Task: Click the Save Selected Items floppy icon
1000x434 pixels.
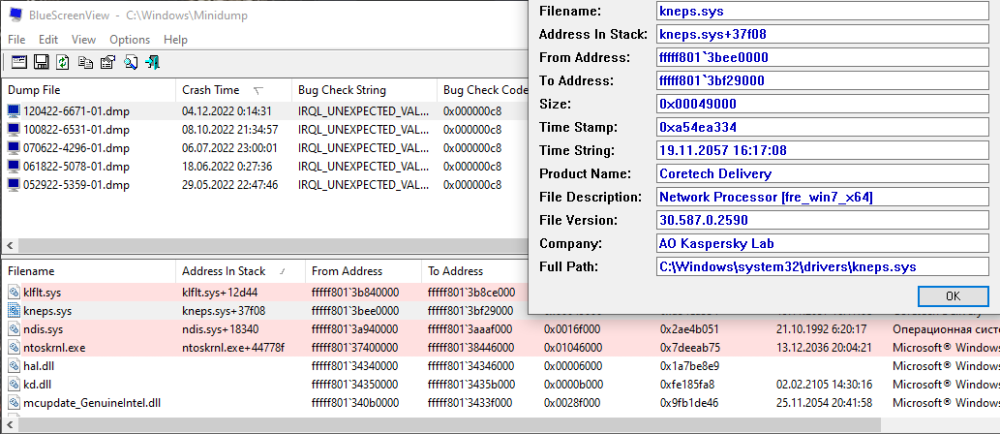Action: (41, 62)
